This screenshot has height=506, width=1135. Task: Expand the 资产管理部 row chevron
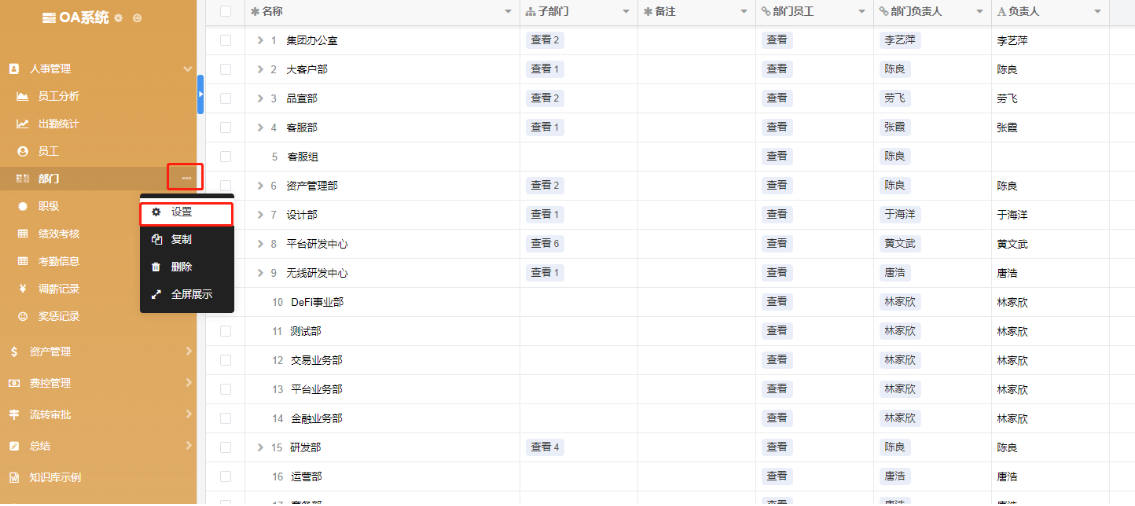click(x=261, y=186)
